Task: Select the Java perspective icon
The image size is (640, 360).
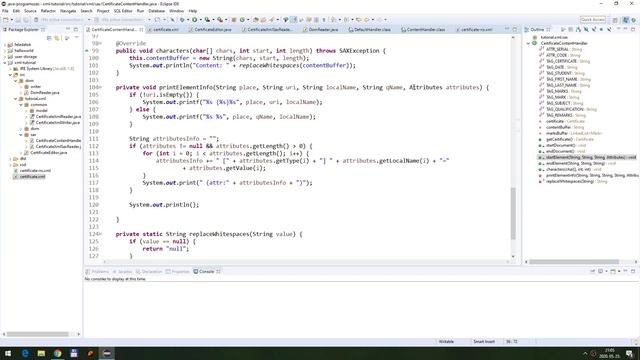Action: click(x=626, y=20)
